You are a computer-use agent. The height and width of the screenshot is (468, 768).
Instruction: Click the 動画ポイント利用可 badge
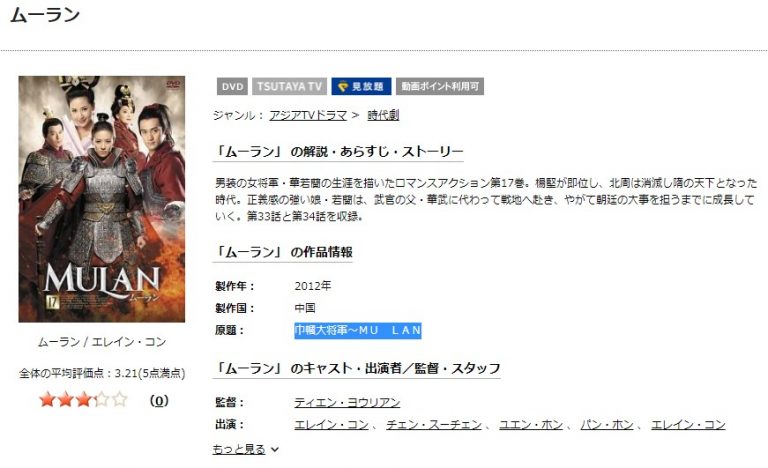(440, 86)
